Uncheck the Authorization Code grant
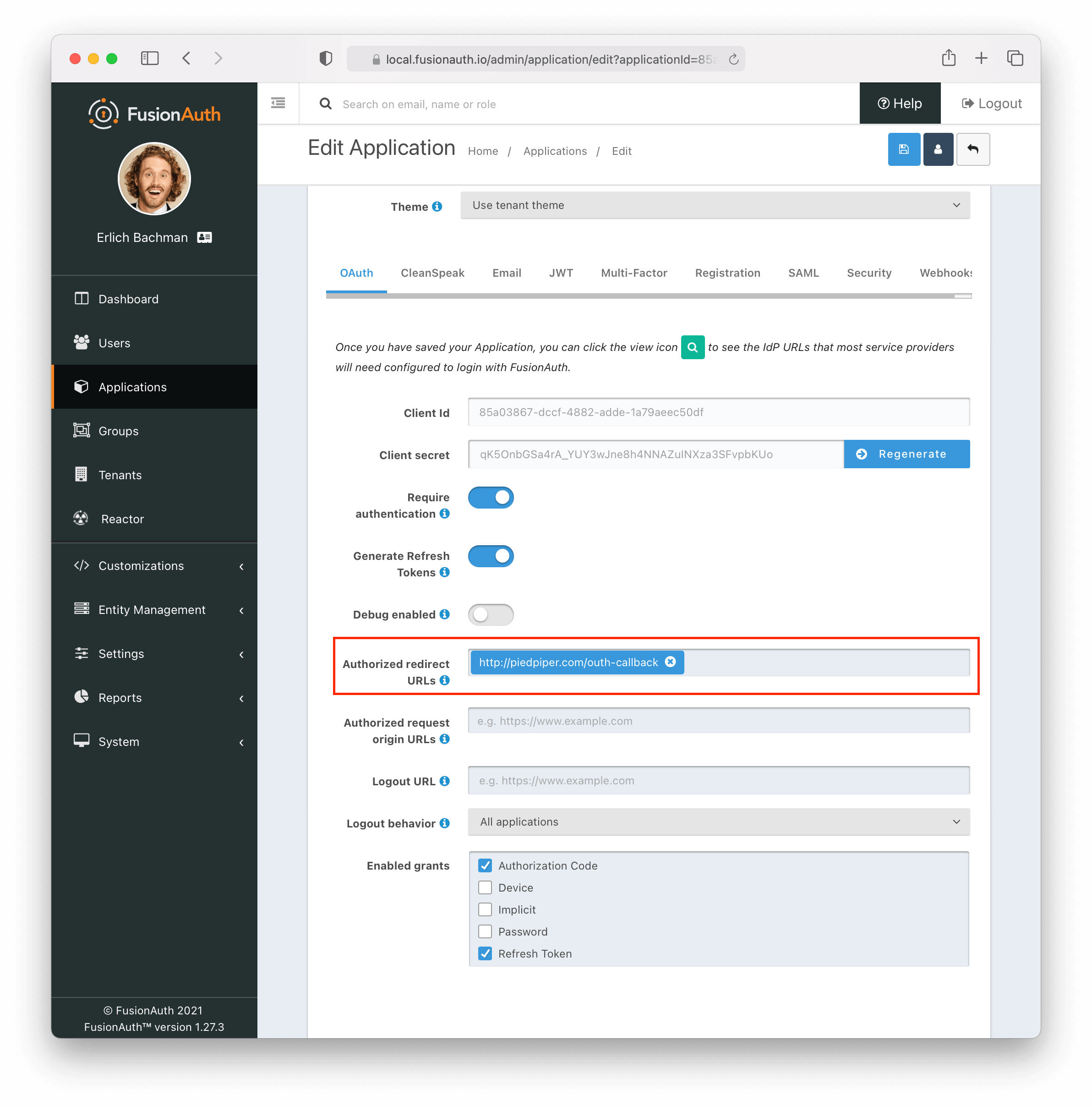Screen dimensions: 1092x1106 [485, 865]
